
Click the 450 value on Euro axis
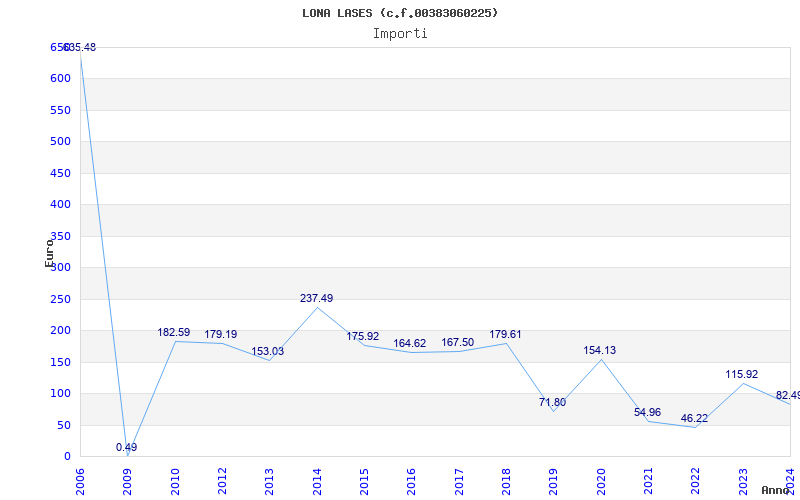(x=60, y=173)
